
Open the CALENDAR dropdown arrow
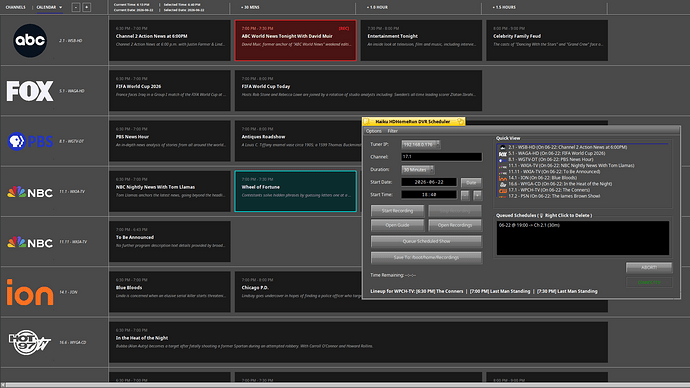click(x=60, y=7)
